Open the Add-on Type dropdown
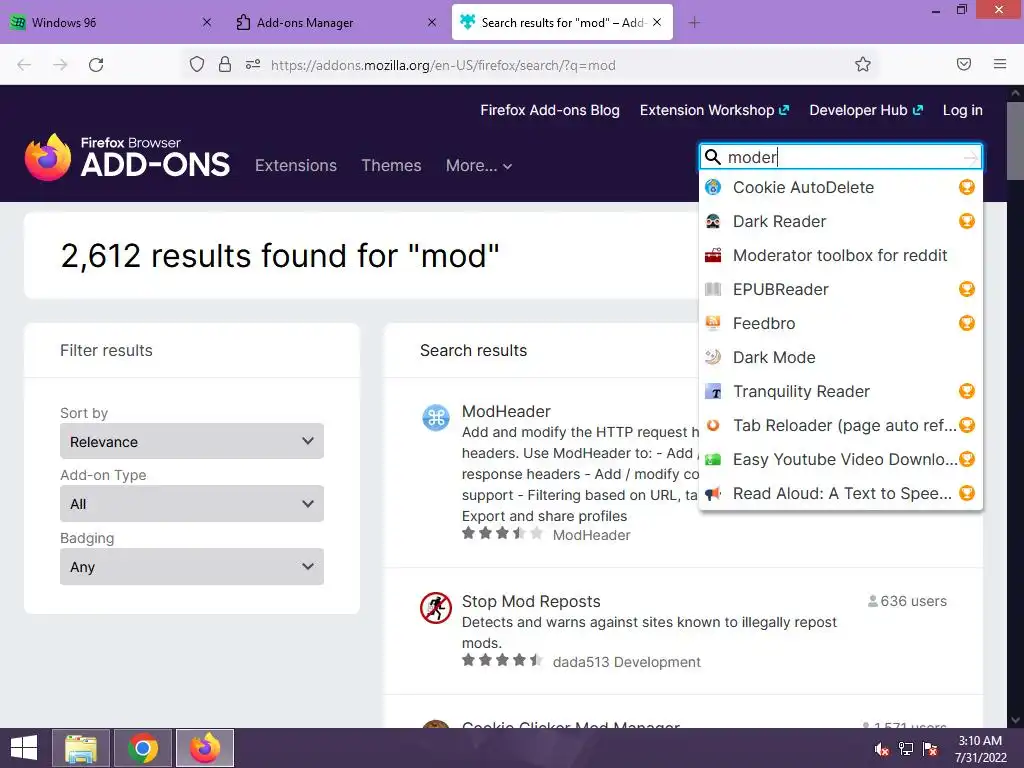 (x=192, y=504)
